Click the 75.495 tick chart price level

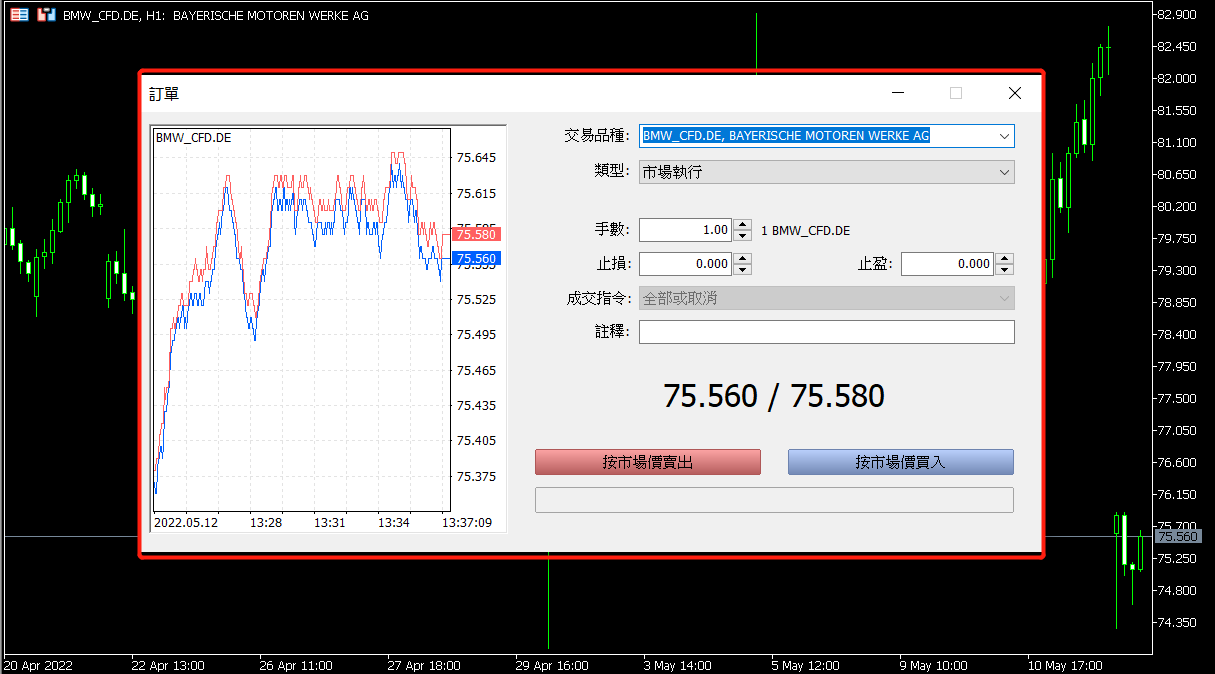coord(476,335)
